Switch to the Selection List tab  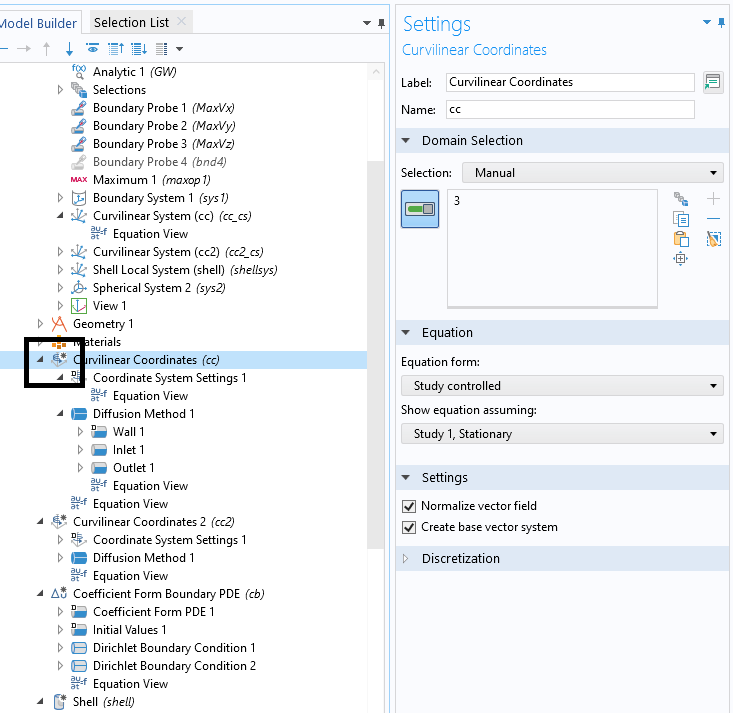[x=131, y=22]
